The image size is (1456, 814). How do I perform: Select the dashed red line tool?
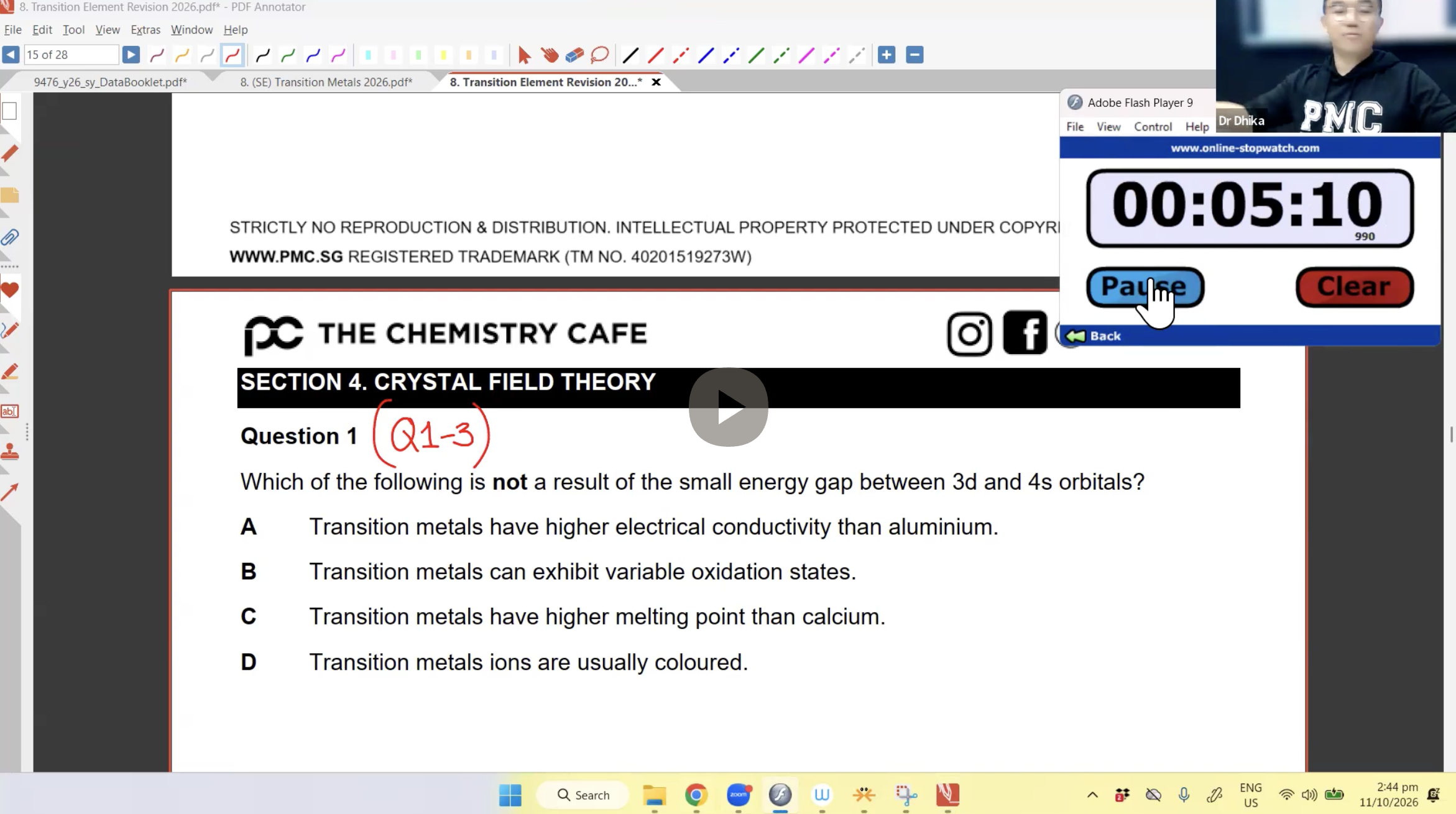point(681,55)
